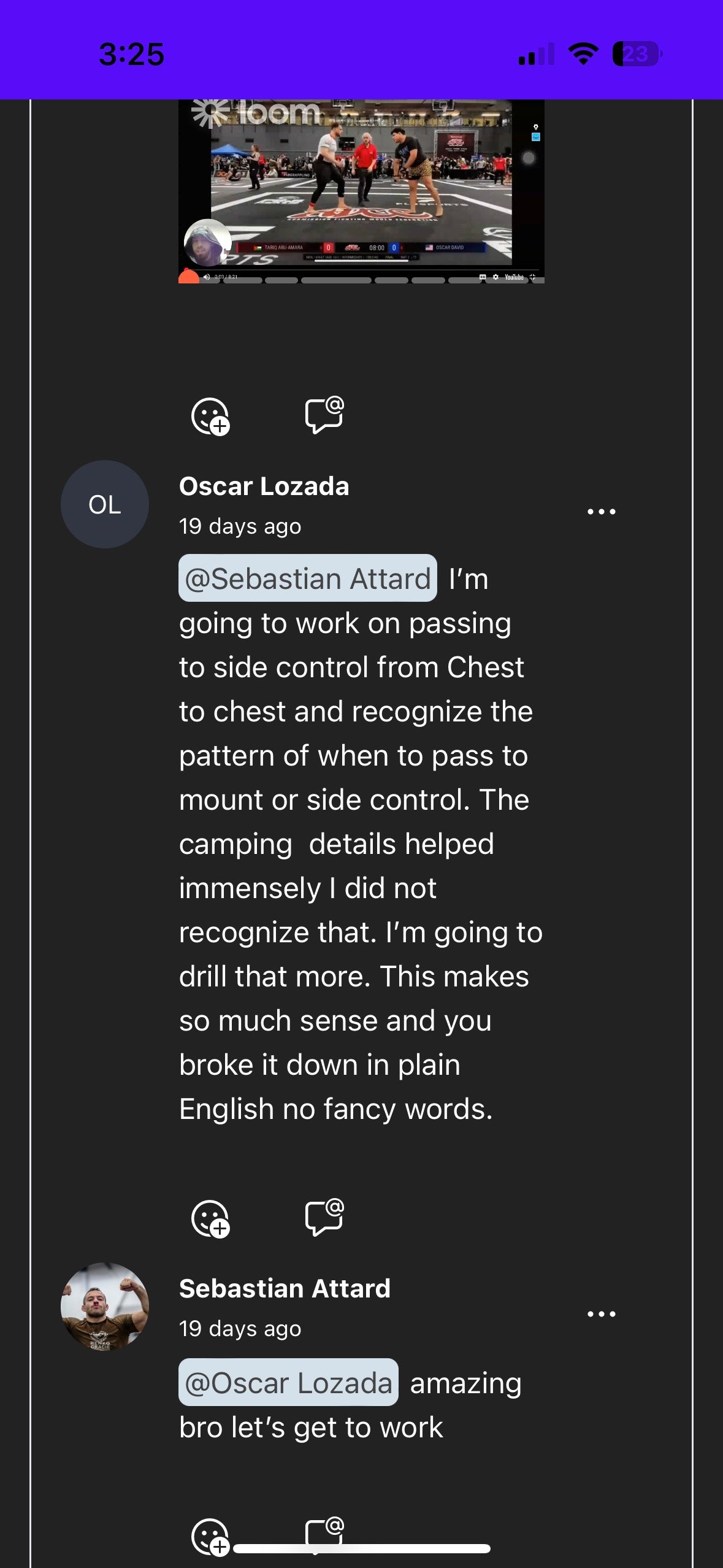
Task: Tap Sebastian Attard's profile photo
Action: [105, 1307]
